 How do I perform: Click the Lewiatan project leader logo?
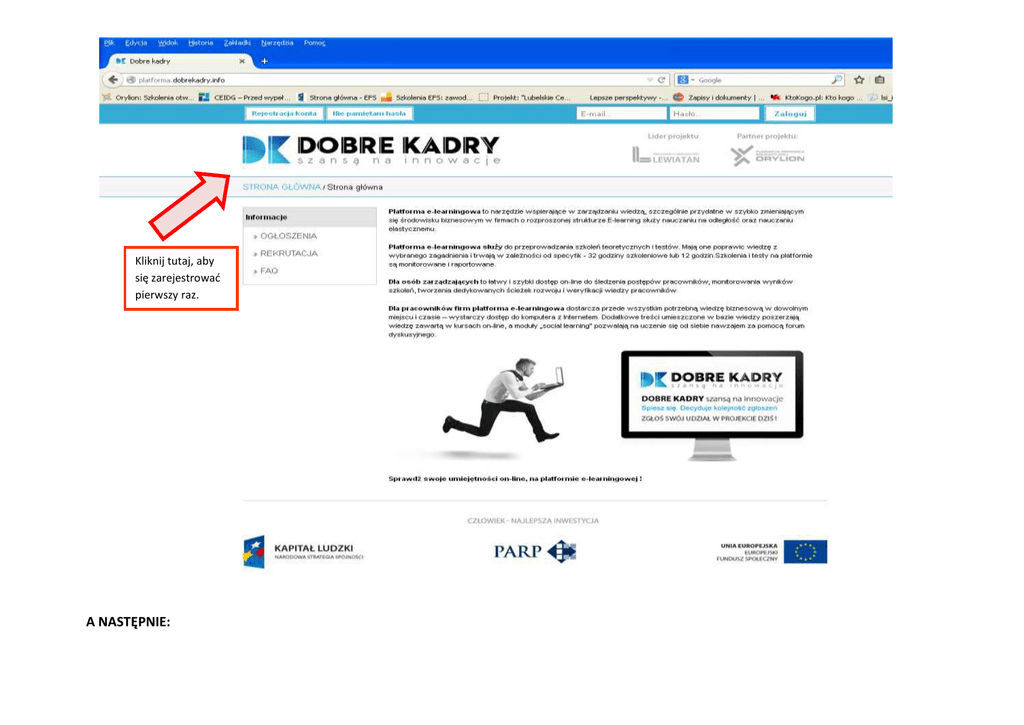click(666, 155)
